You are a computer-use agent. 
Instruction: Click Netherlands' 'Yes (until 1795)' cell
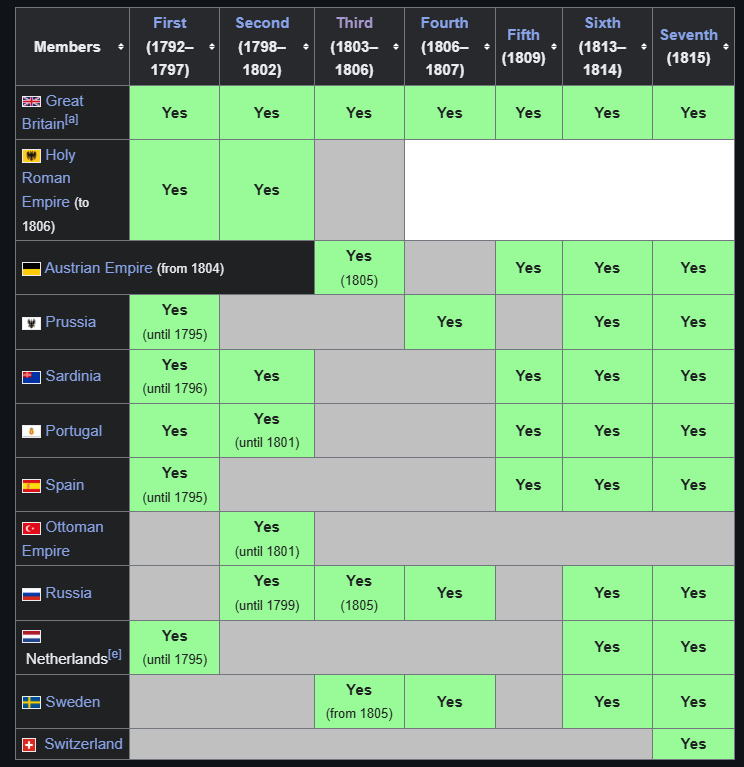pyautogui.click(x=175, y=648)
